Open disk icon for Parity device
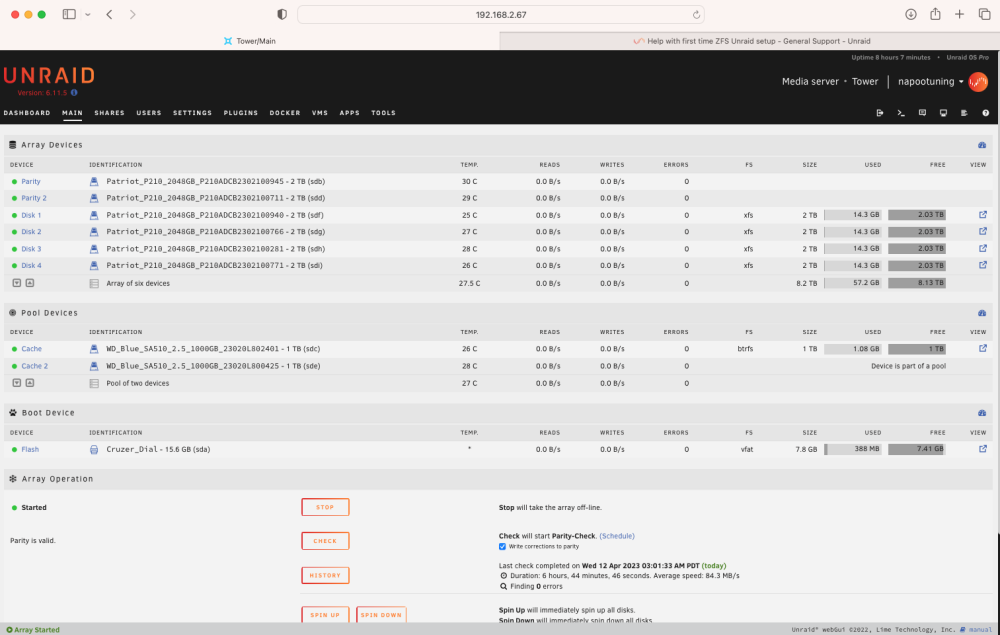Viewport: 1000px width, 635px height. [94, 182]
